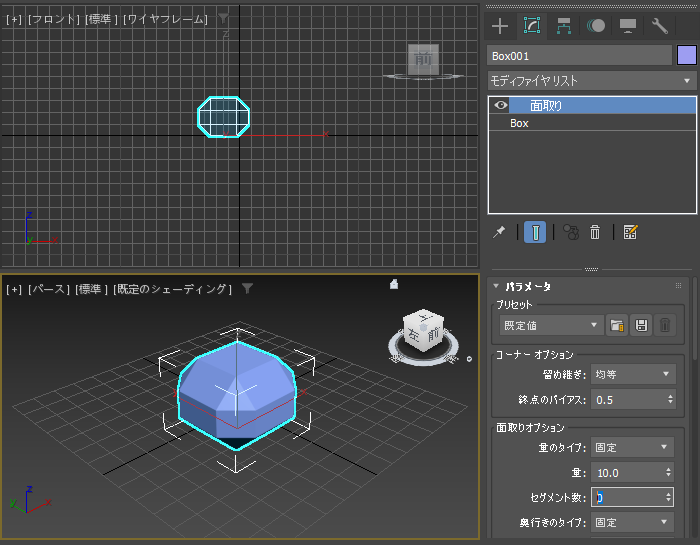Click the filter icon in perspective viewport
The height and width of the screenshot is (545, 700).
coord(247,289)
